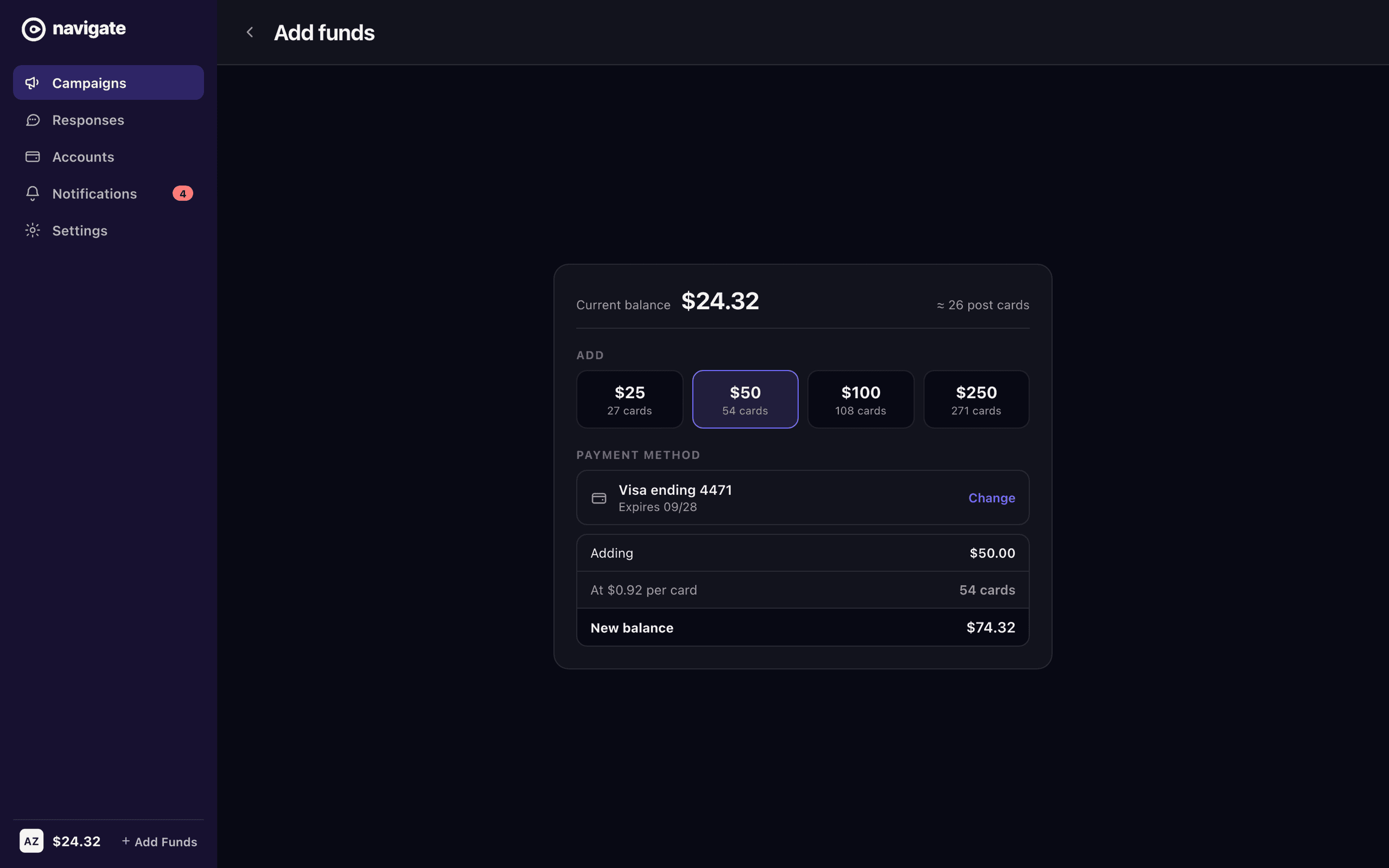Click the Responses chat bubble icon

33,120
